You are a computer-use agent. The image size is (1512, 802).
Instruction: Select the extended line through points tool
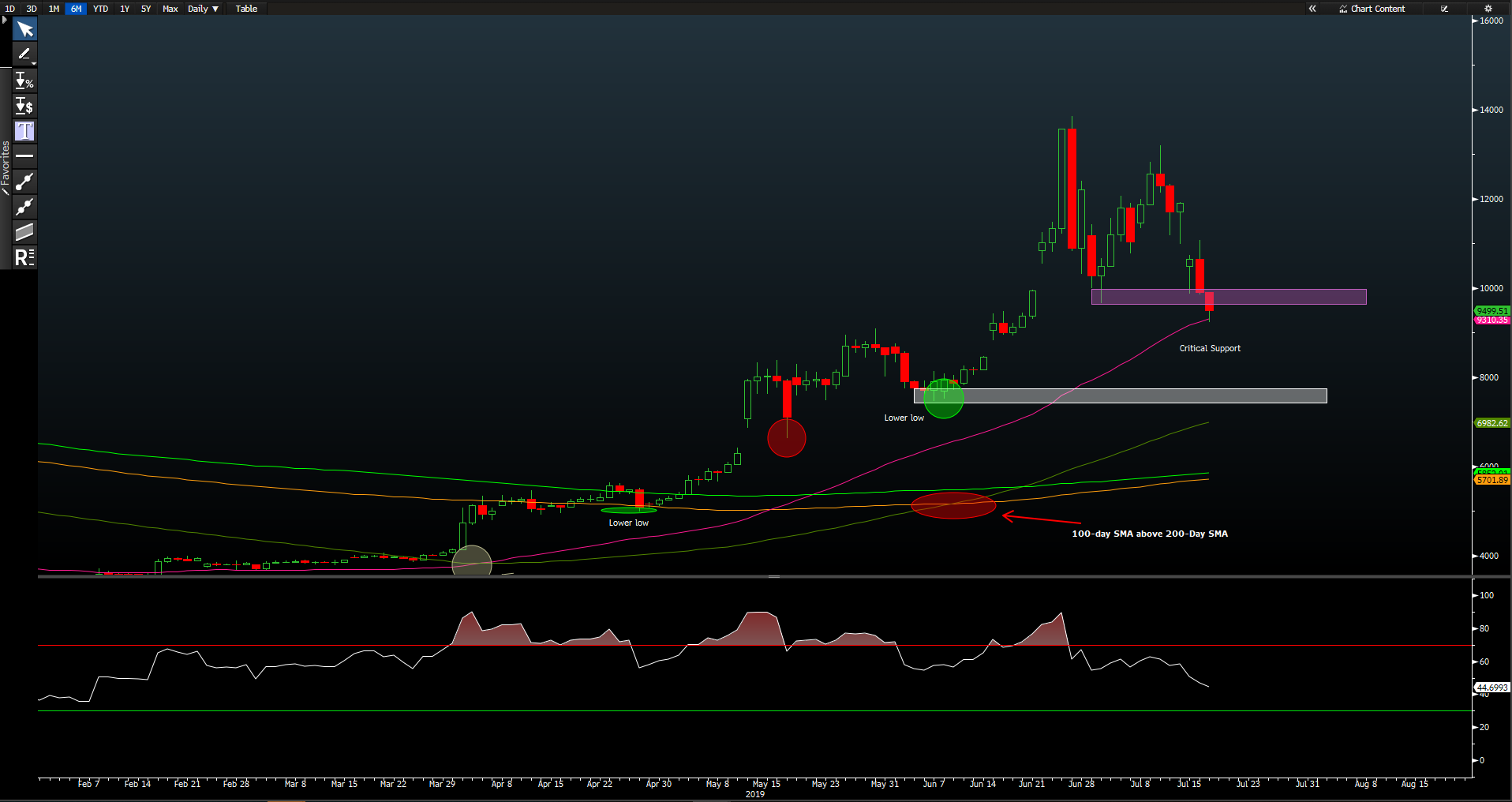coord(24,207)
